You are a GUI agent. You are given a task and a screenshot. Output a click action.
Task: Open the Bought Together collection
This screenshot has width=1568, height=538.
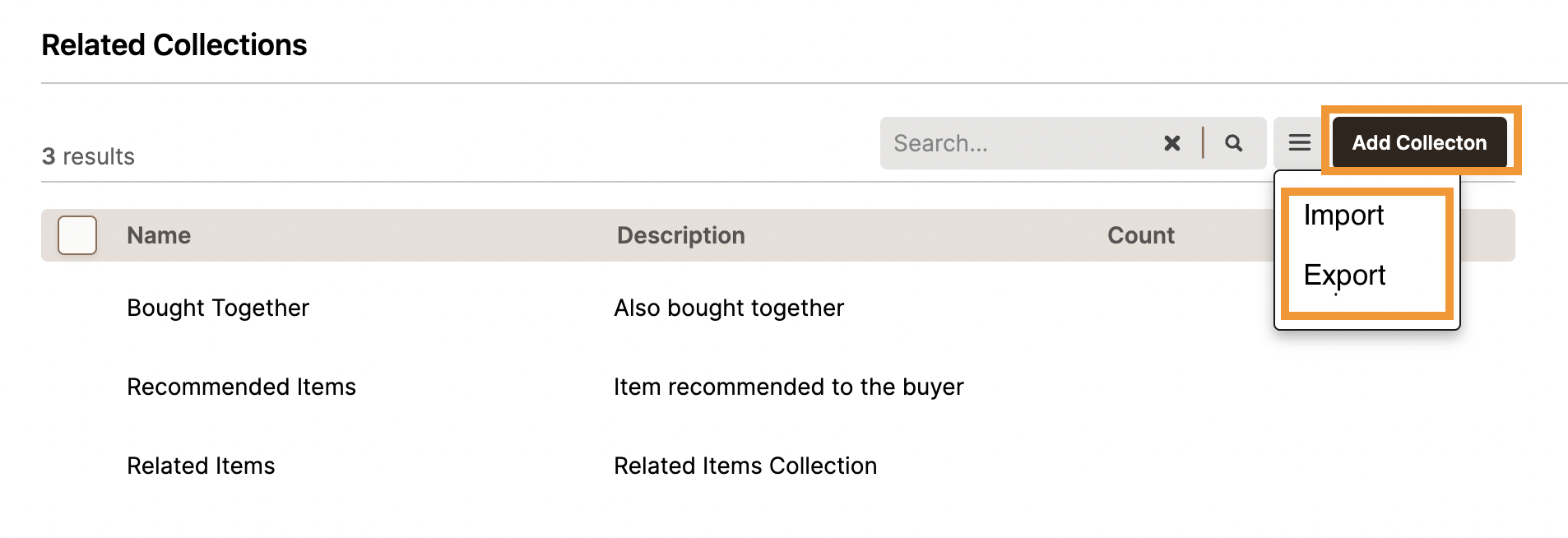tap(218, 308)
